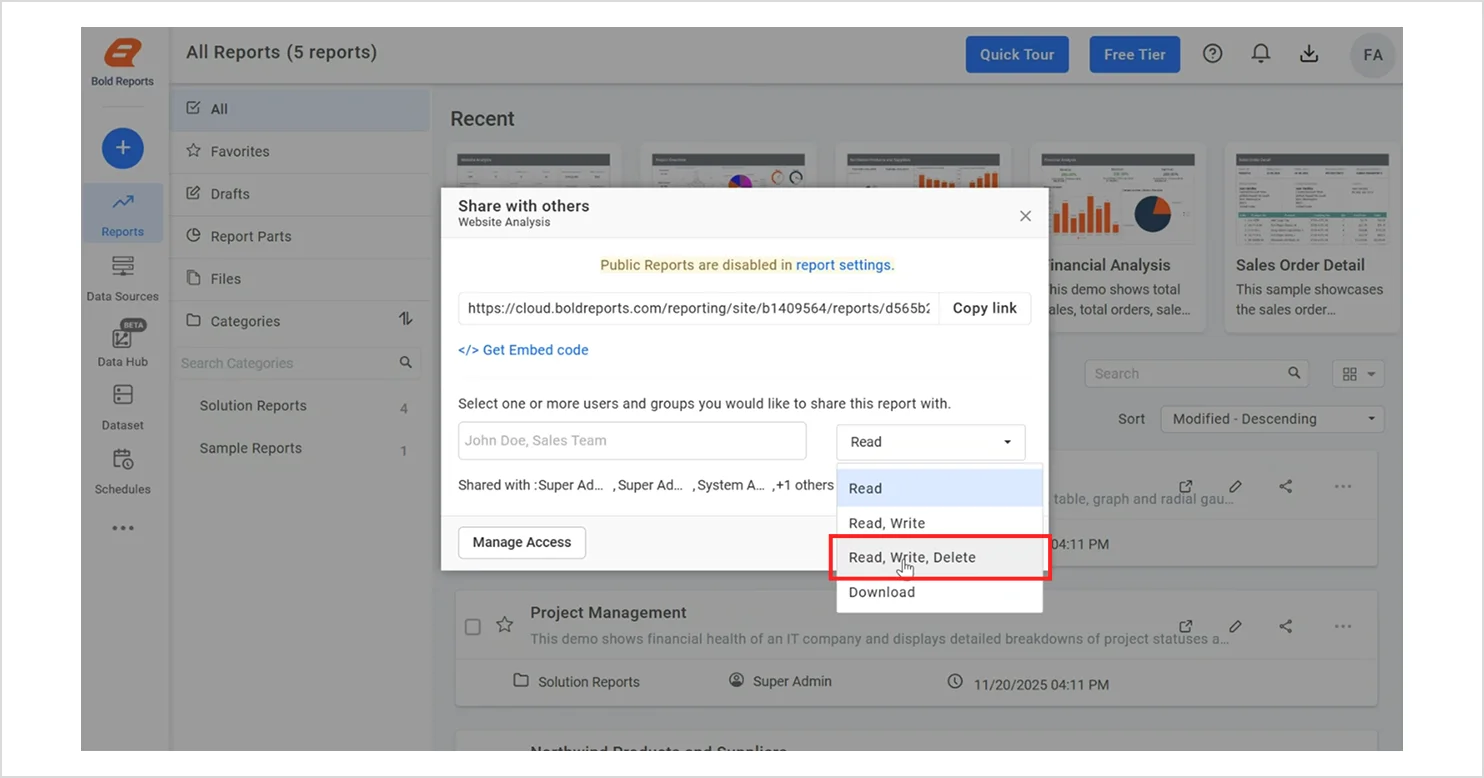The width and height of the screenshot is (1484, 778).
Task: Choose Read permission option
Action: (939, 488)
